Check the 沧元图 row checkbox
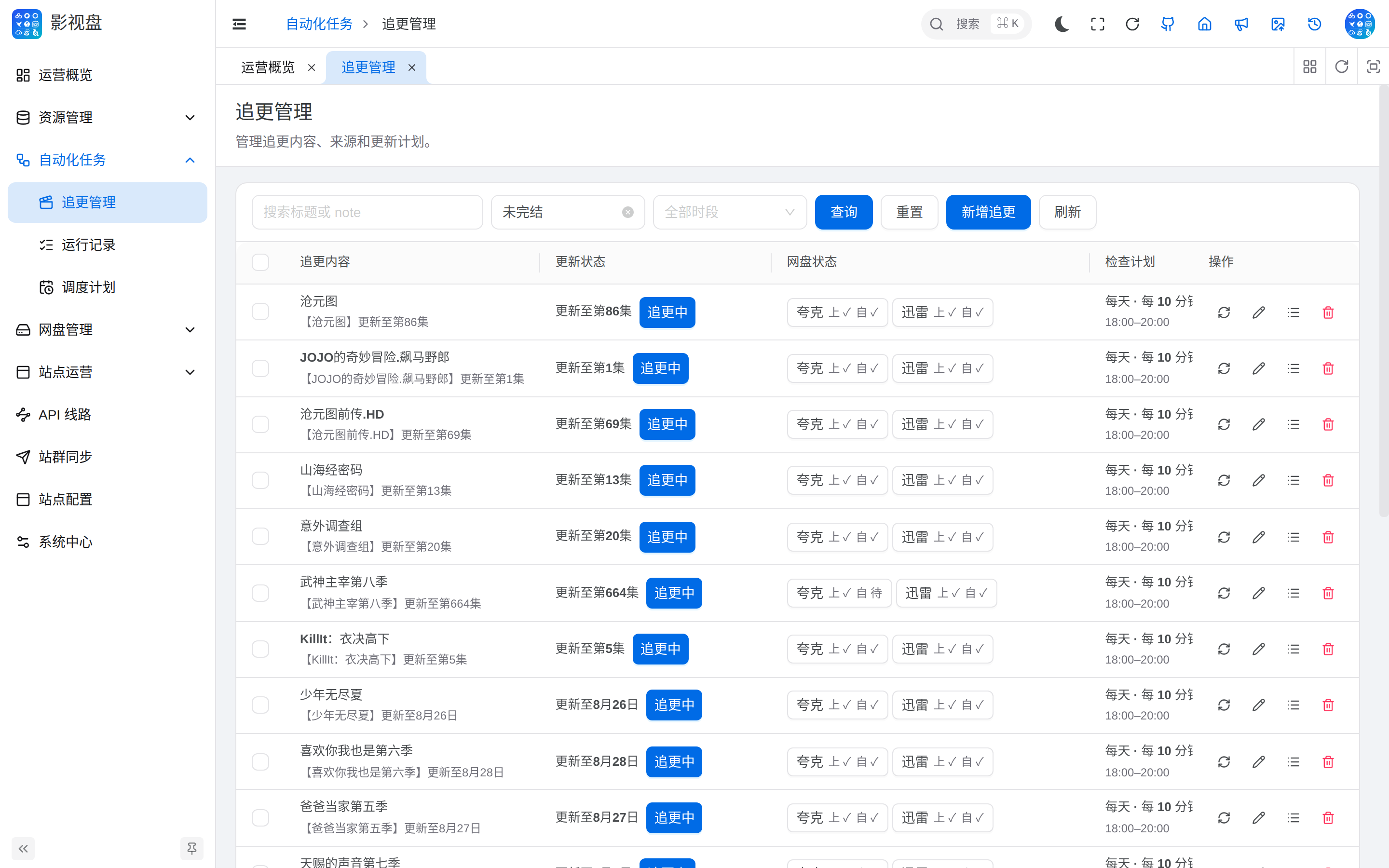The height and width of the screenshot is (868, 1389). [x=260, y=312]
